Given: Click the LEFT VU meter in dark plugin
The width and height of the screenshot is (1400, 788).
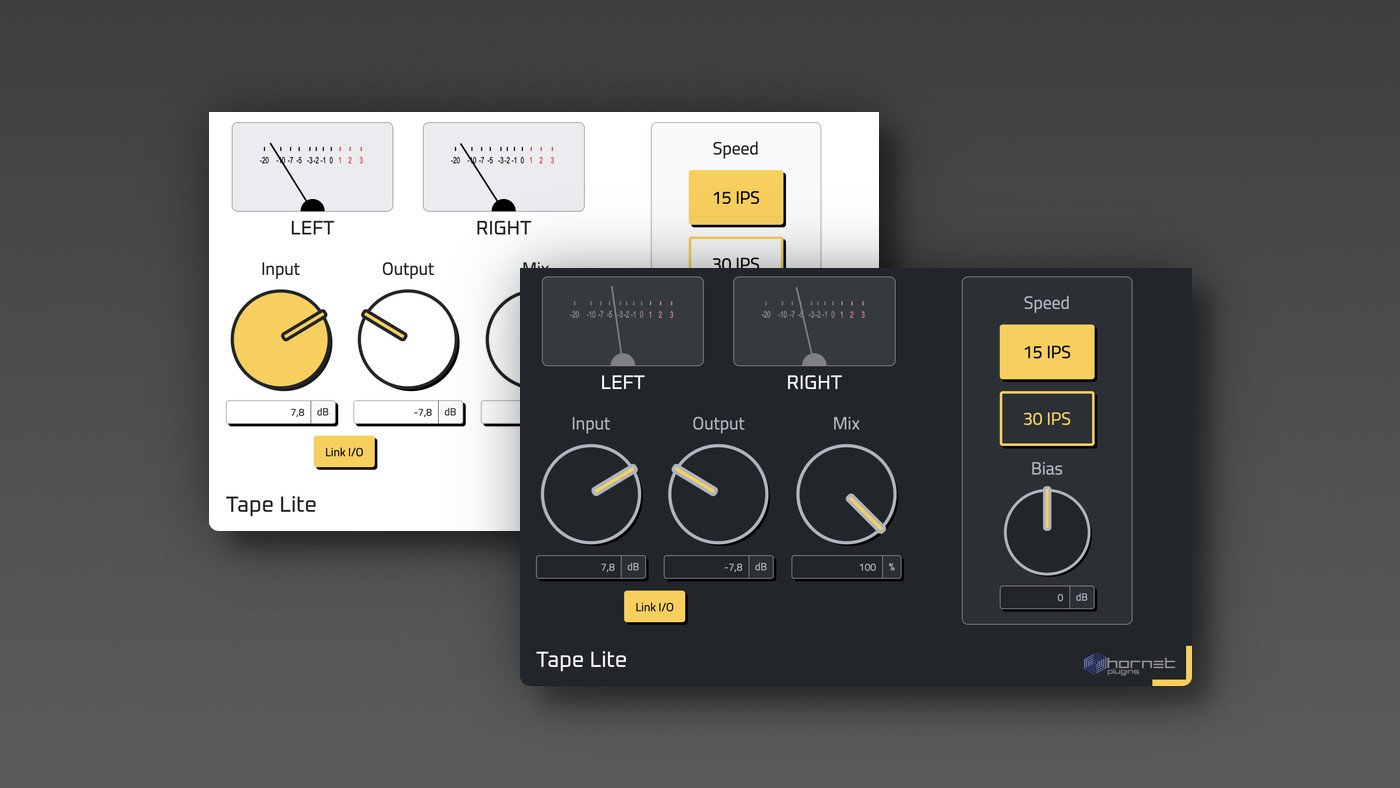Looking at the screenshot, I should tap(622, 321).
